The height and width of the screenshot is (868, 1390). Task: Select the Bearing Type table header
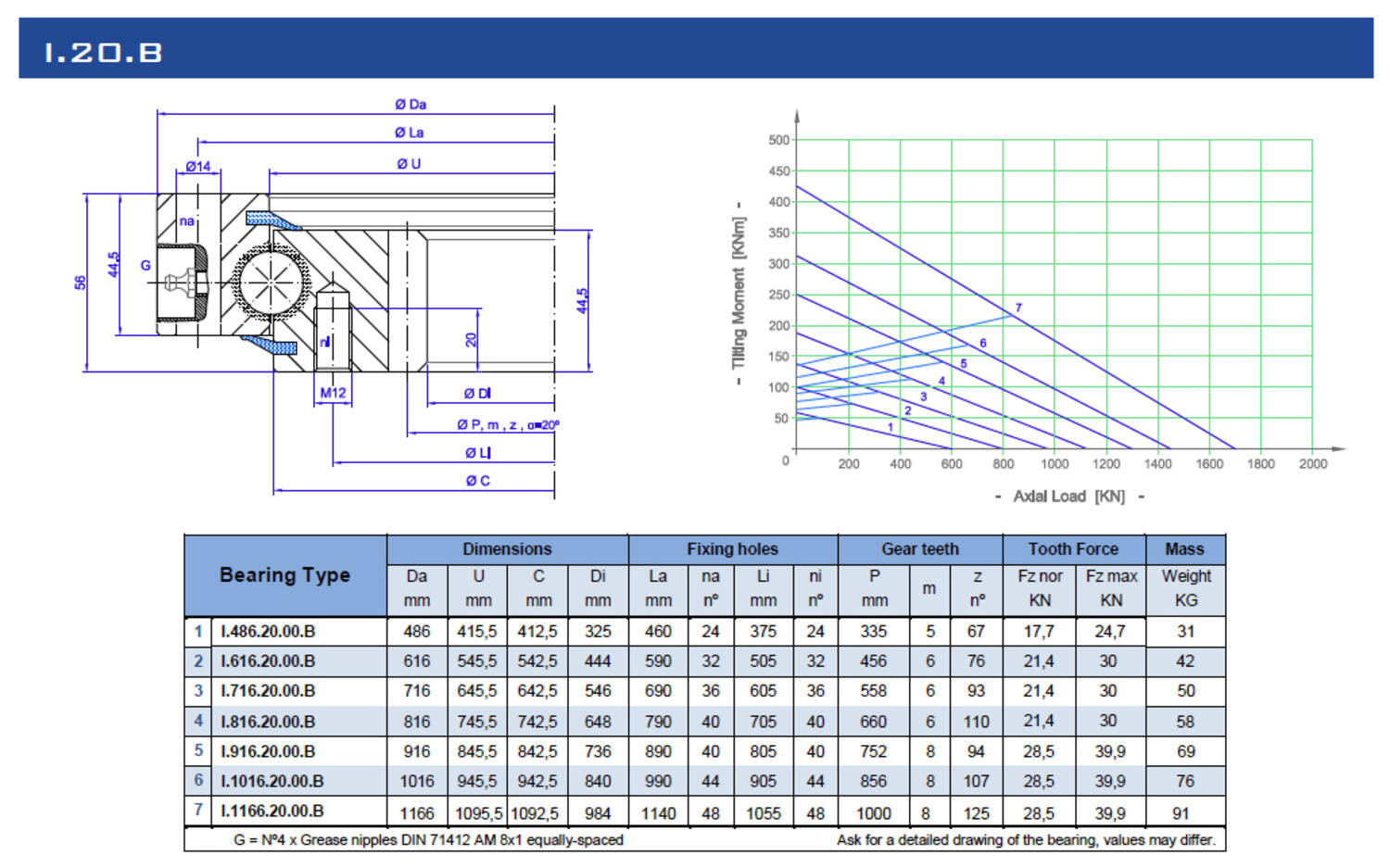click(284, 575)
